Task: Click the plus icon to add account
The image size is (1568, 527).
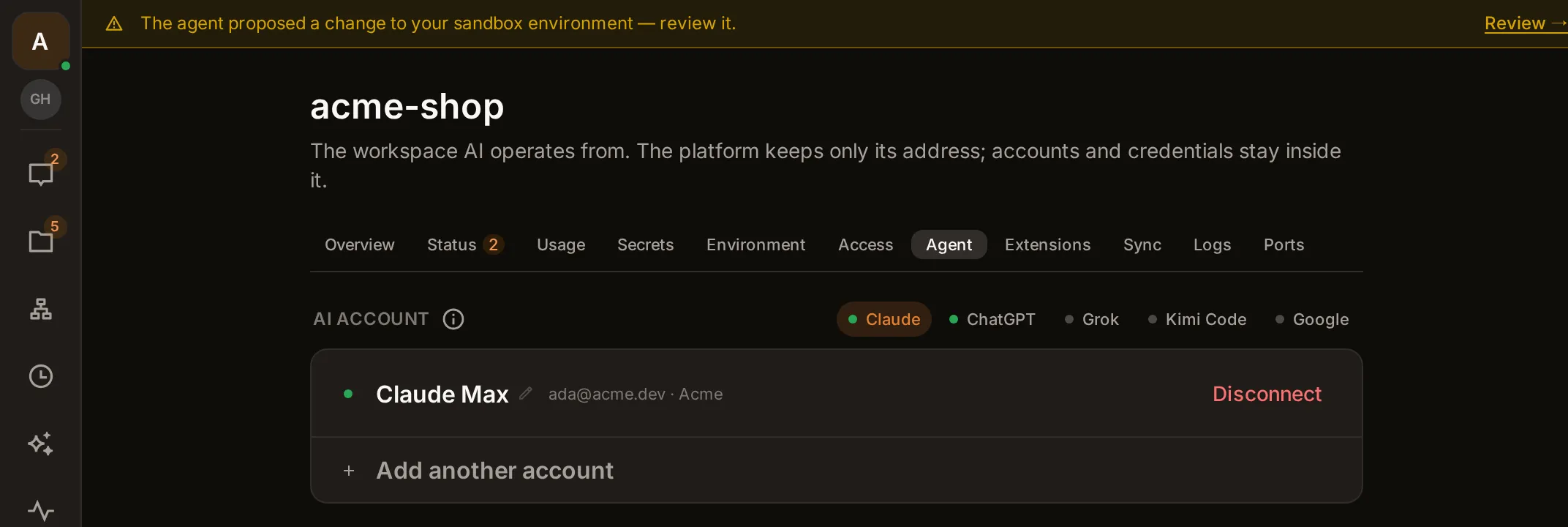Action: click(x=349, y=471)
